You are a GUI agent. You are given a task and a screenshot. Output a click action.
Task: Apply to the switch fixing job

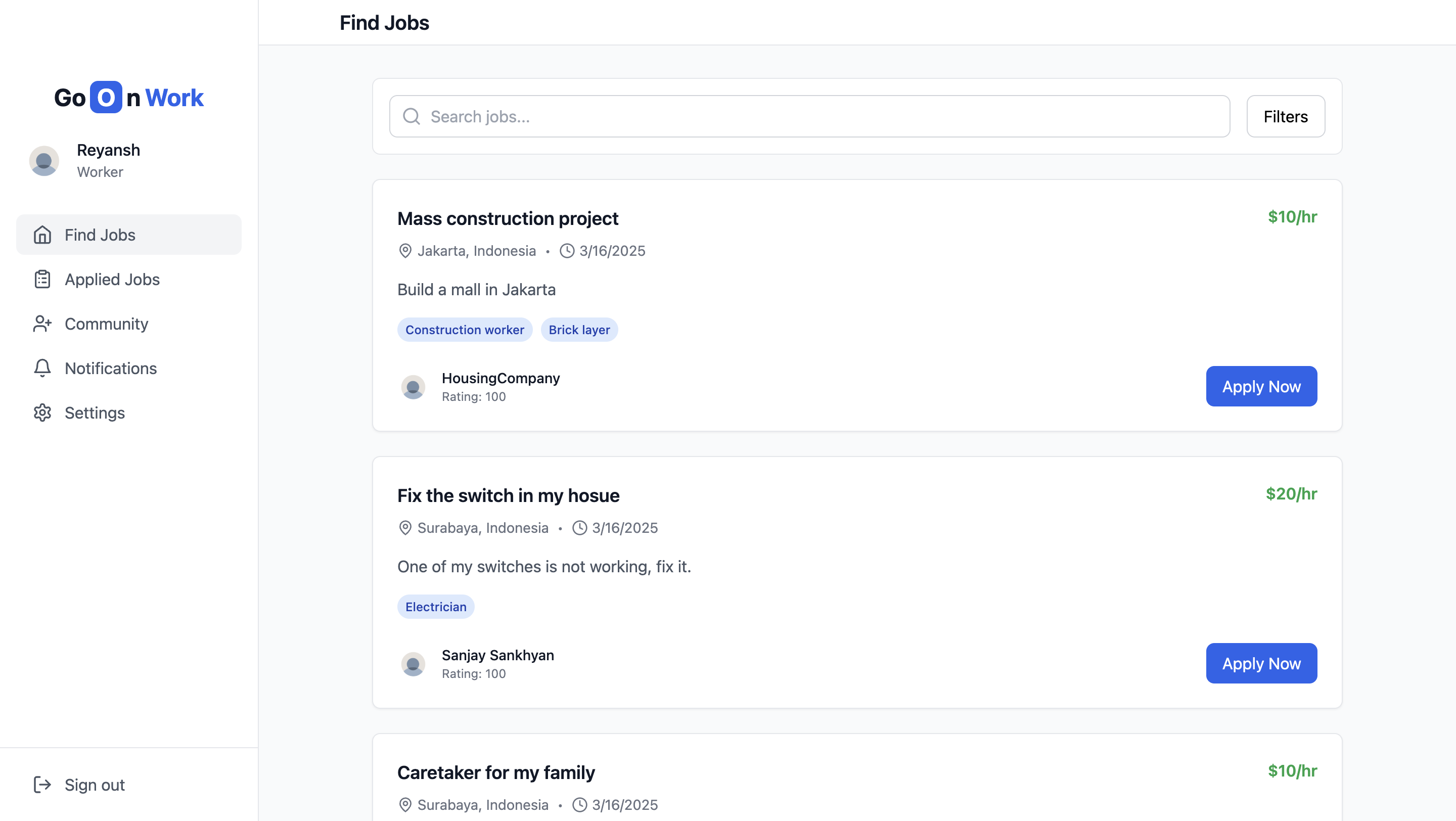point(1261,663)
